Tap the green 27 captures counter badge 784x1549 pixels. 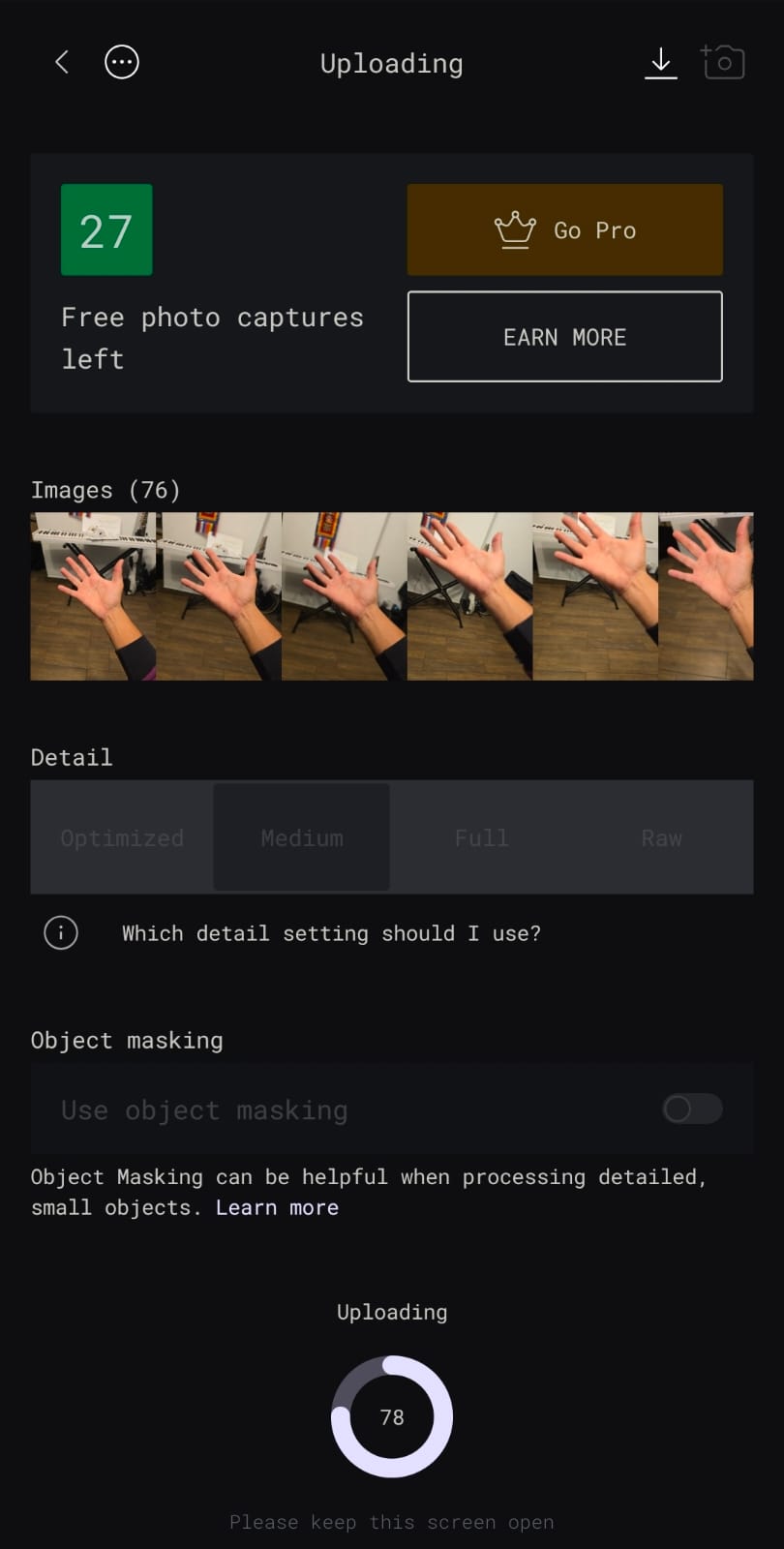coord(106,229)
